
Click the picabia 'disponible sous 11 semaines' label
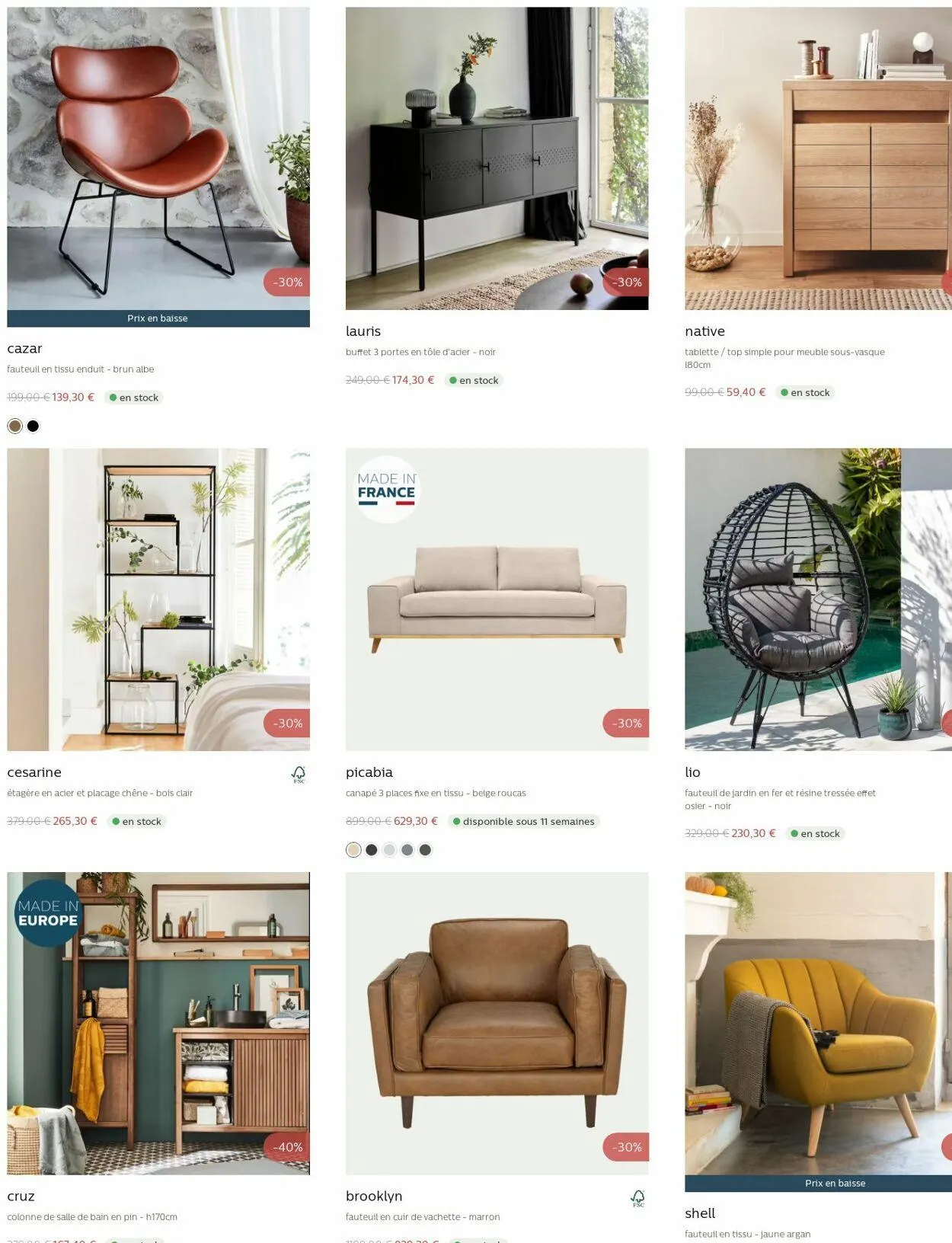pyautogui.click(x=523, y=821)
